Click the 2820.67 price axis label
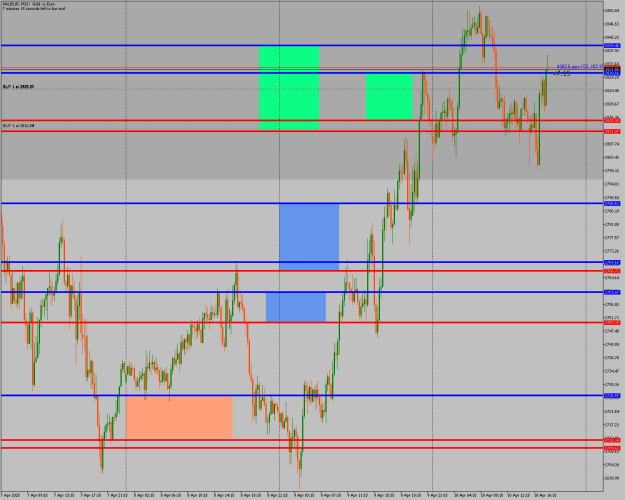625x500 pixels. click(x=612, y=104)
